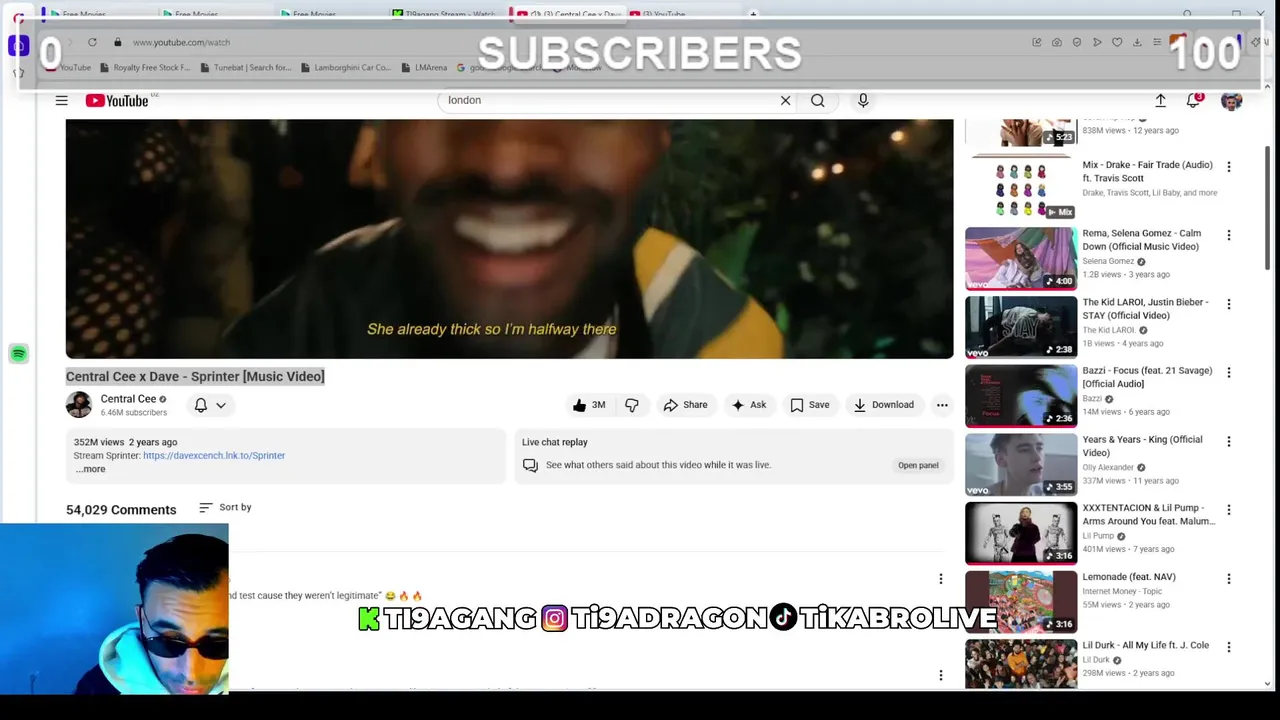Open menu for Arms Around You video
Screen dimensions: 1280x720
[1229, 510]
